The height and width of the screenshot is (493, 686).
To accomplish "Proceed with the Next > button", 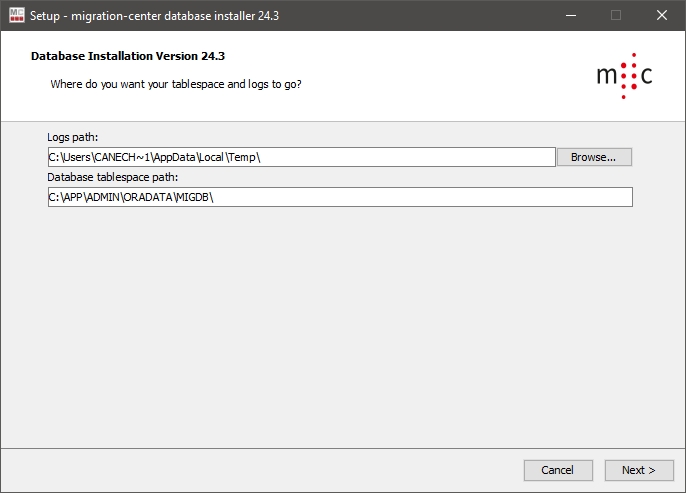I will point(639,470).
